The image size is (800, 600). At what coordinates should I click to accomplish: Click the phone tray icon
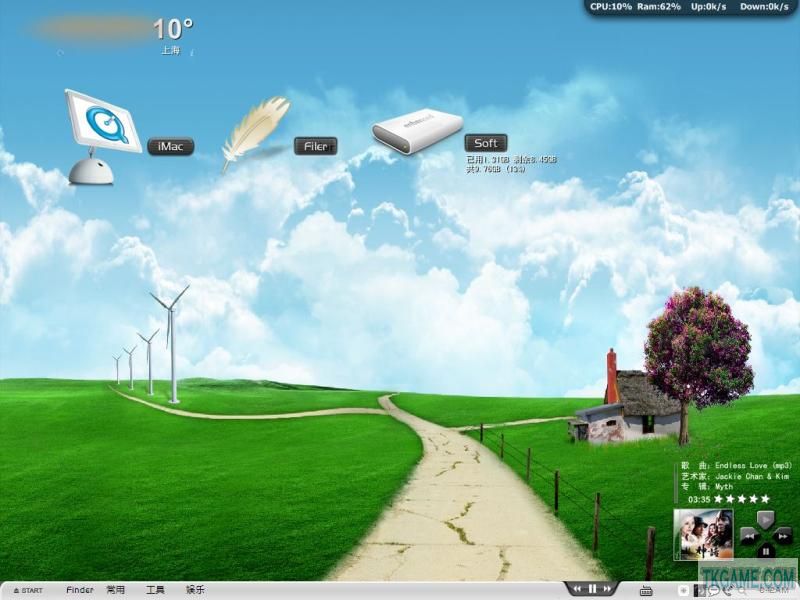[x=727, y=591]
